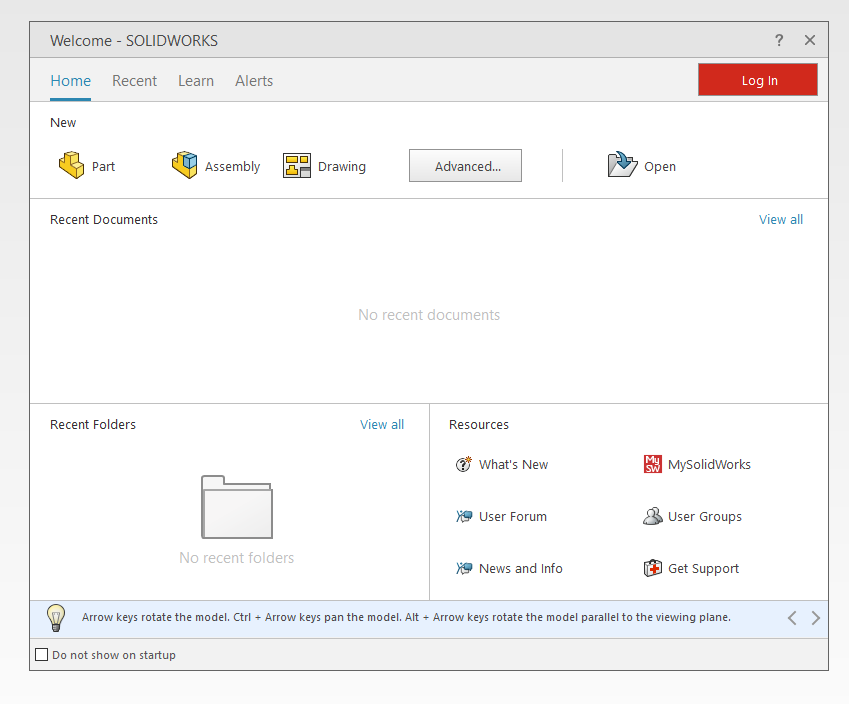Click the help question mark icon
The width and height of the screenshot is (849, 704).
779,40
